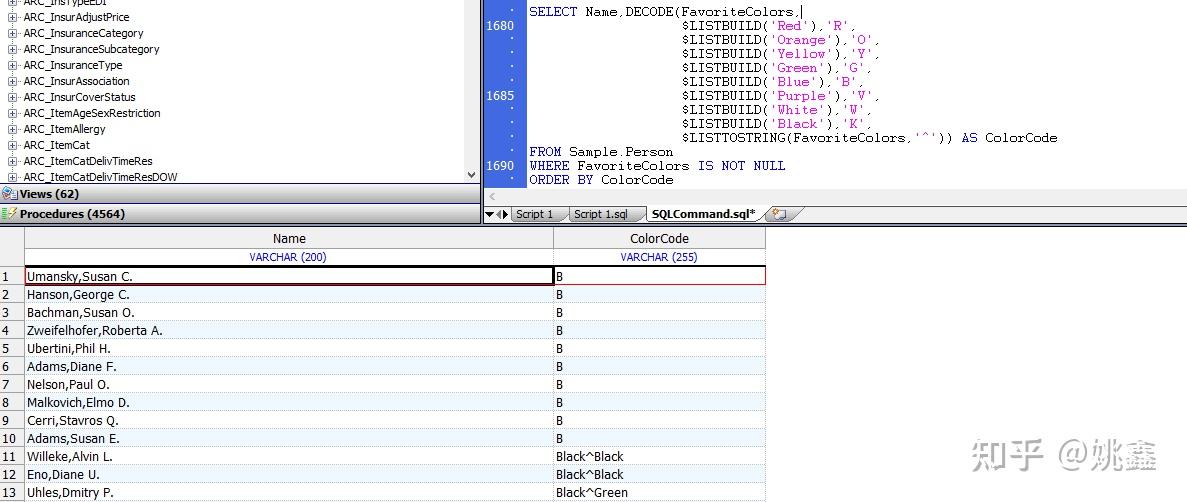The image size is (1187, 502).
Task: Select the ARC_InsurAdjustPrice table
Action: [76, 17]
